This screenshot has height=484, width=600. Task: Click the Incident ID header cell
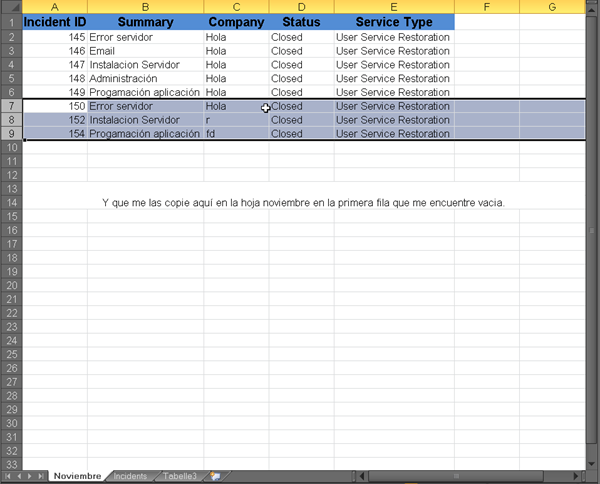(55, 22)
